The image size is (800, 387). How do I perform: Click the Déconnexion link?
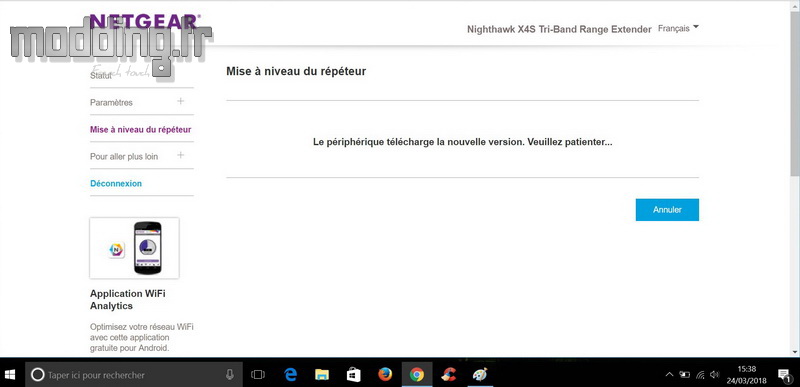click(x=116, y=183)
